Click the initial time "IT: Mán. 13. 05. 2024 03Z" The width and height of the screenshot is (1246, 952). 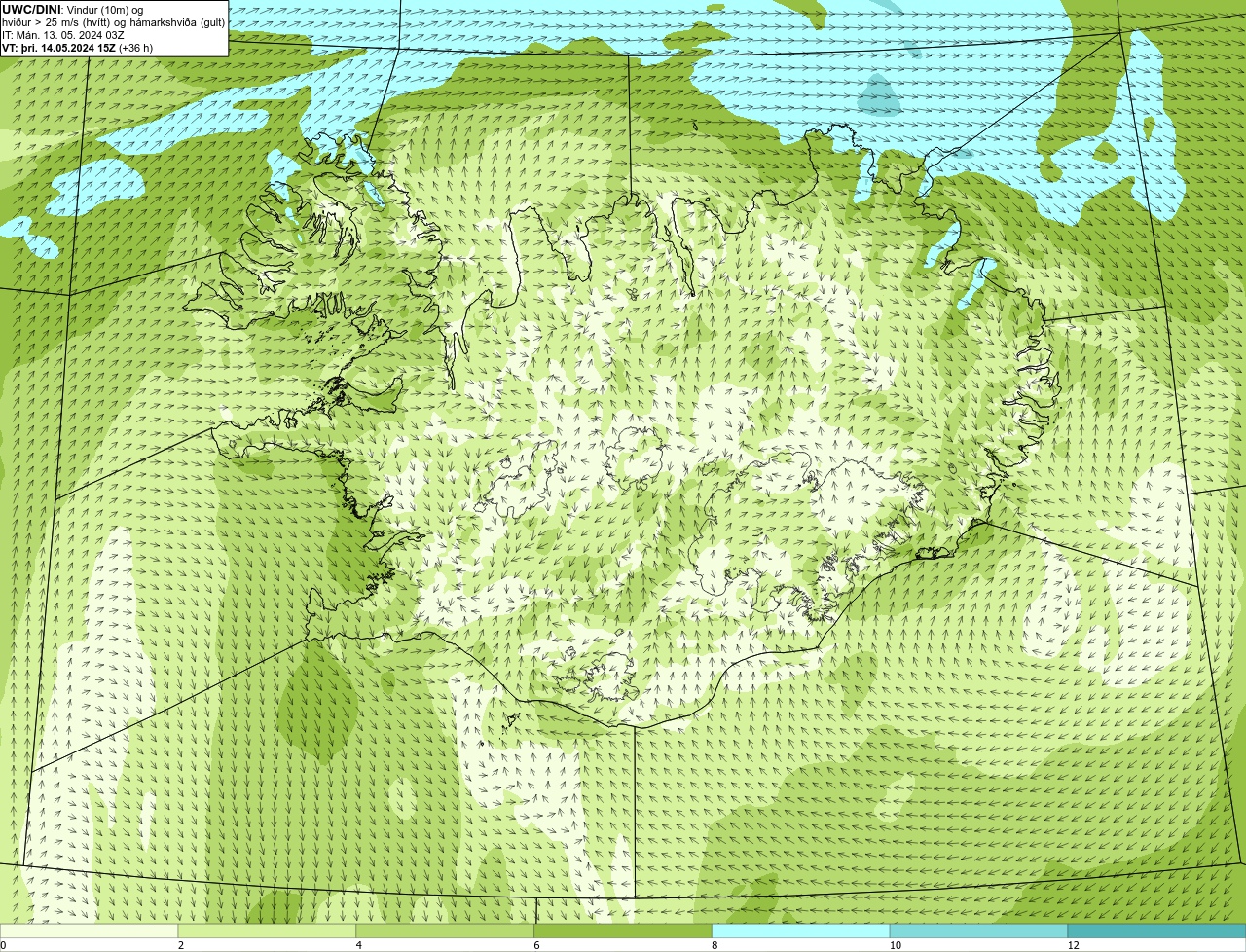click(x=63, y=34)
